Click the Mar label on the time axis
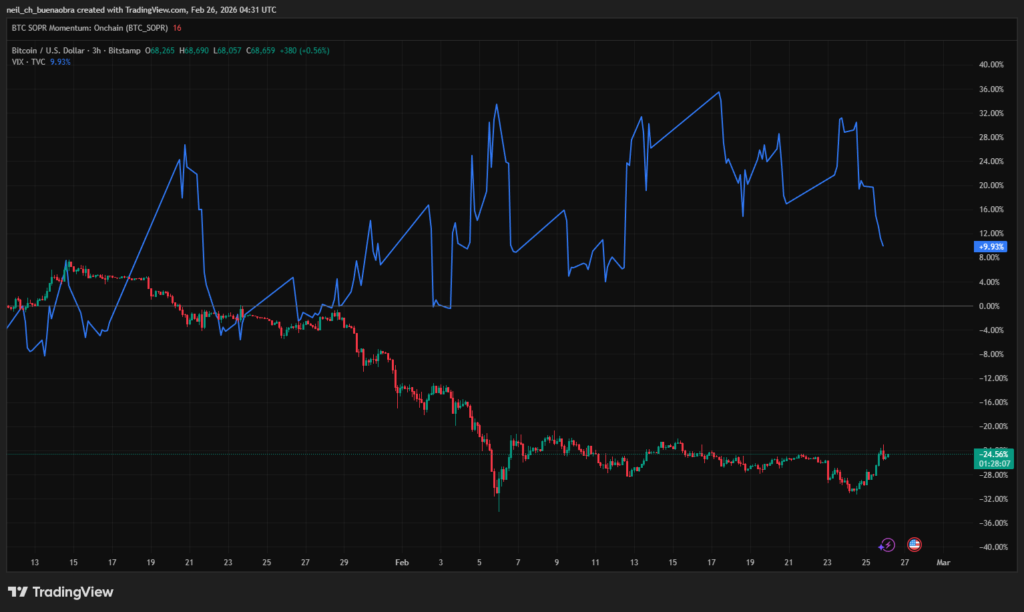Viewport: 1024px width, 612px height. pyautogui.click(x=941, y=563)
